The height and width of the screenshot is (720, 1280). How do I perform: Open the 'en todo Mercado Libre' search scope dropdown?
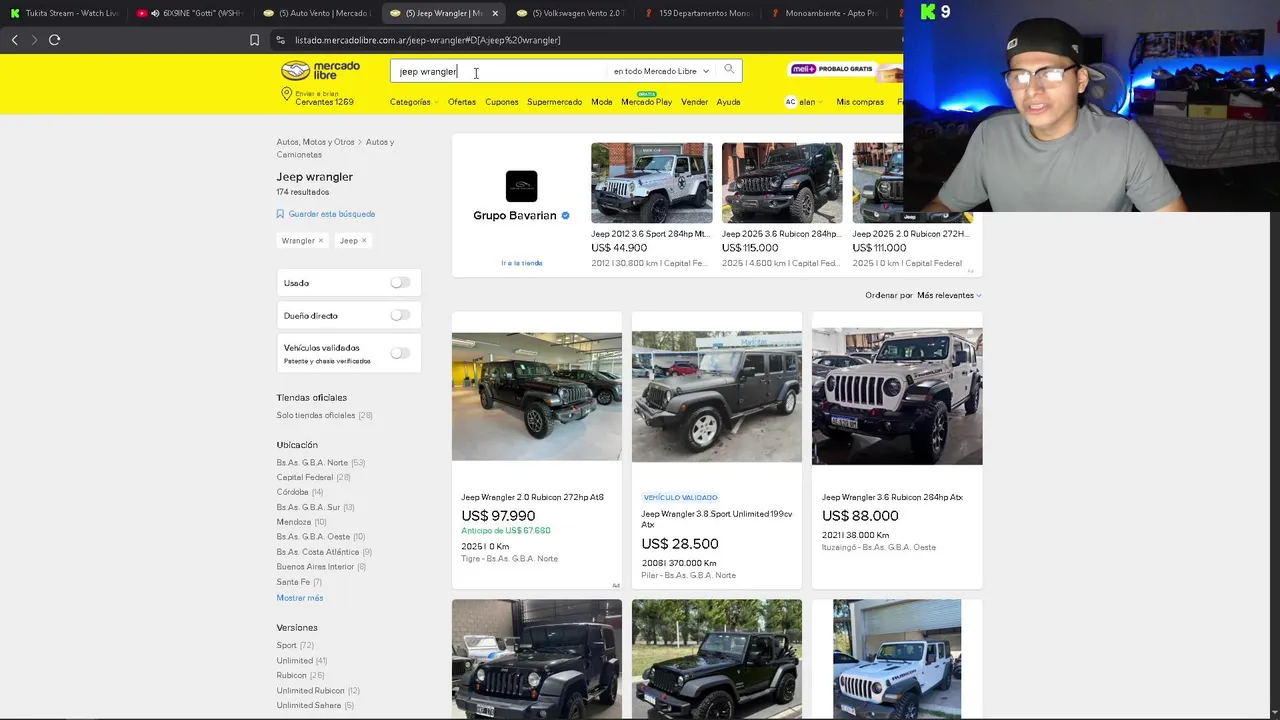(661, 71)
